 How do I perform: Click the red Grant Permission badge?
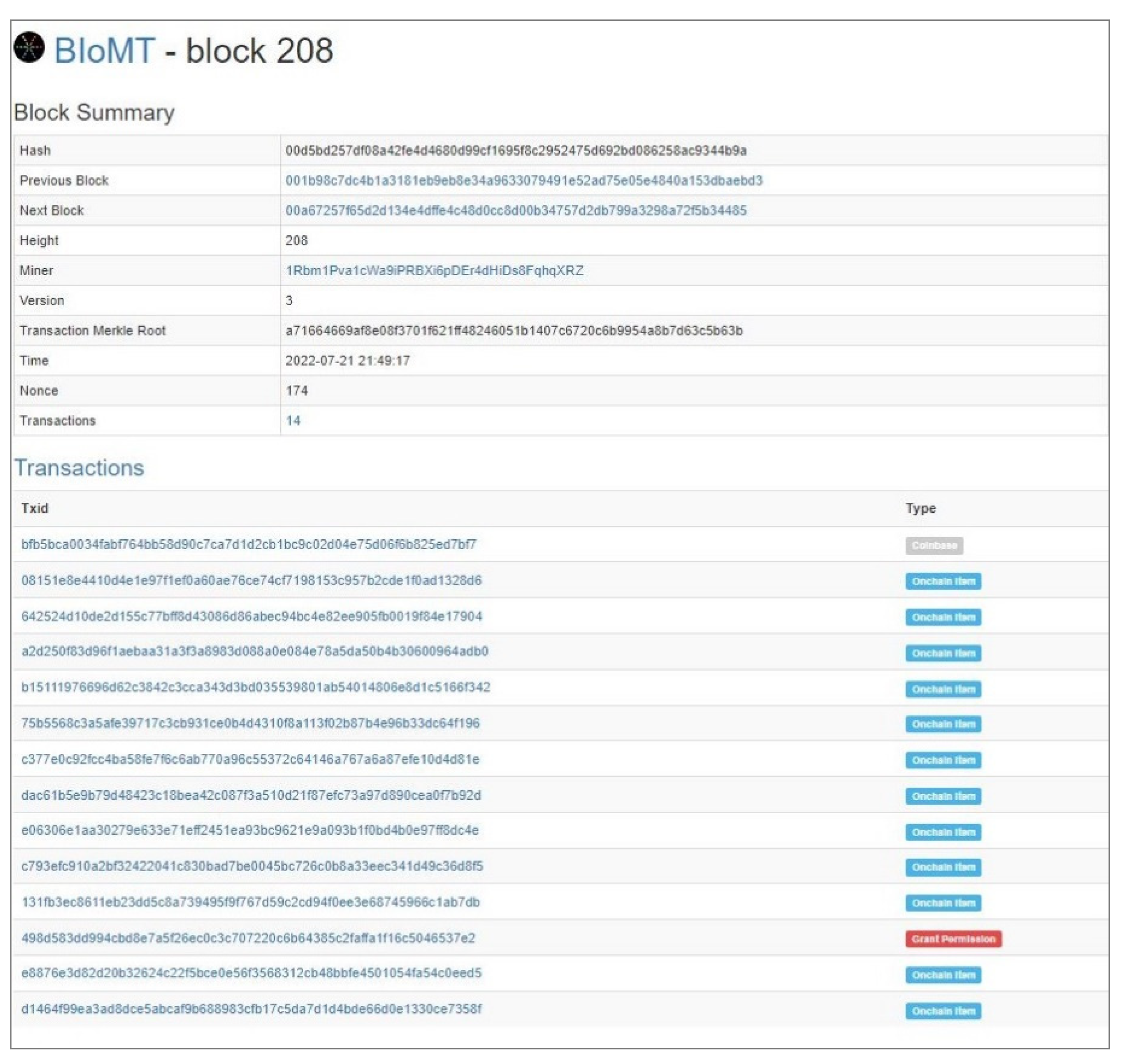click(x=953, y=939)
